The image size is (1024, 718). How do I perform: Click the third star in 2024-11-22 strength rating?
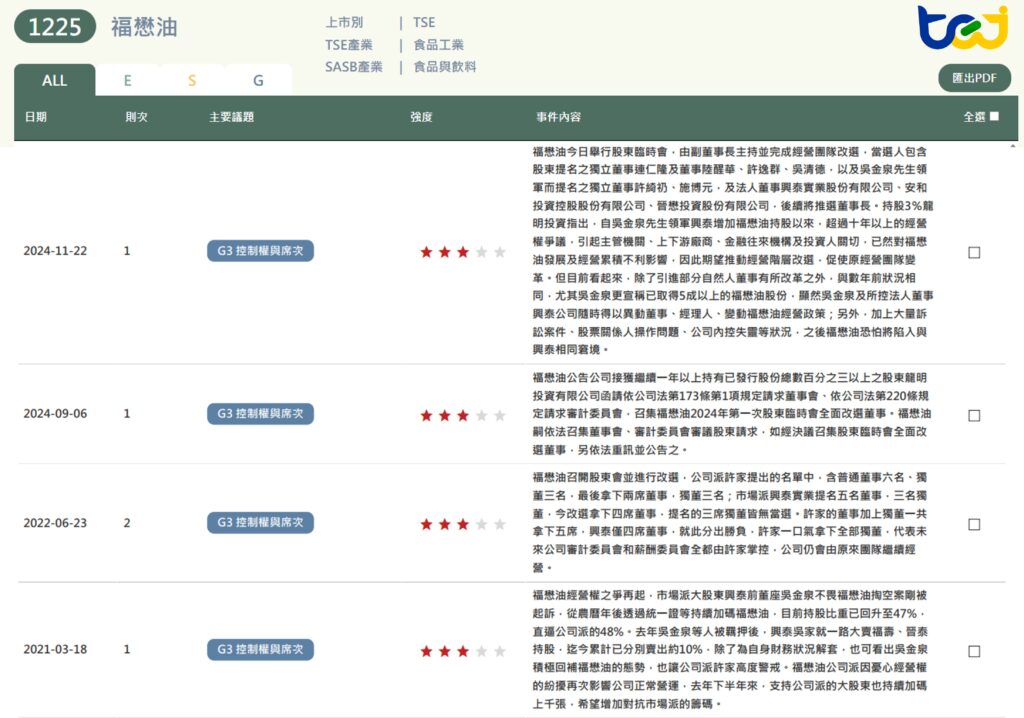[x=461, y=253]
